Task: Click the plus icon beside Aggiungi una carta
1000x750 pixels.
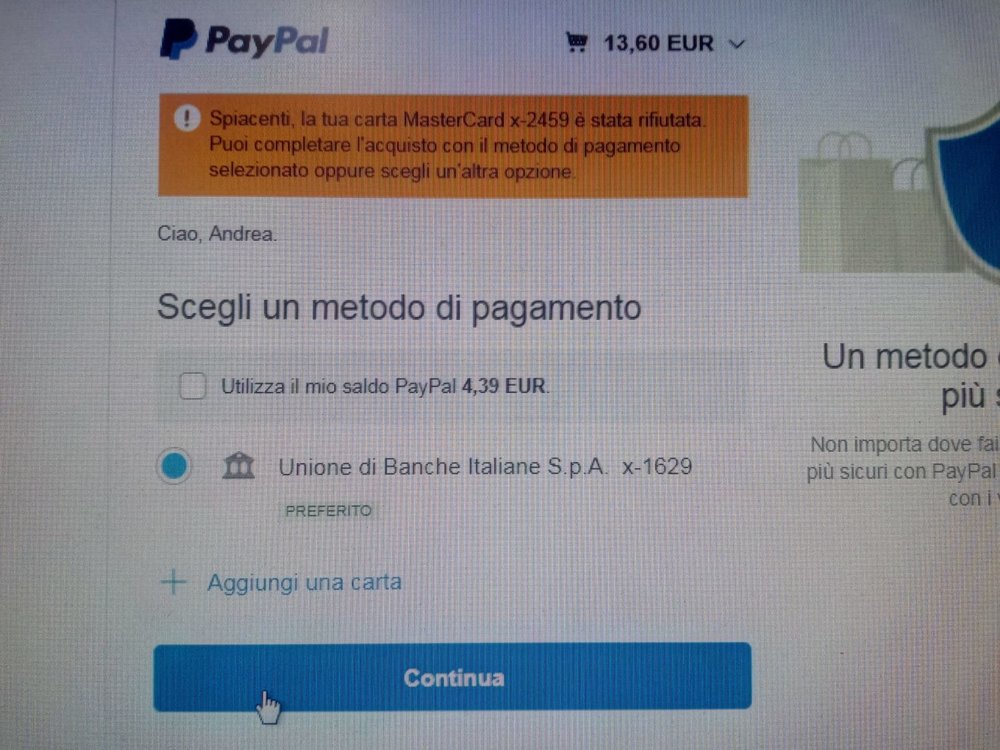Action: click(173, 582)
